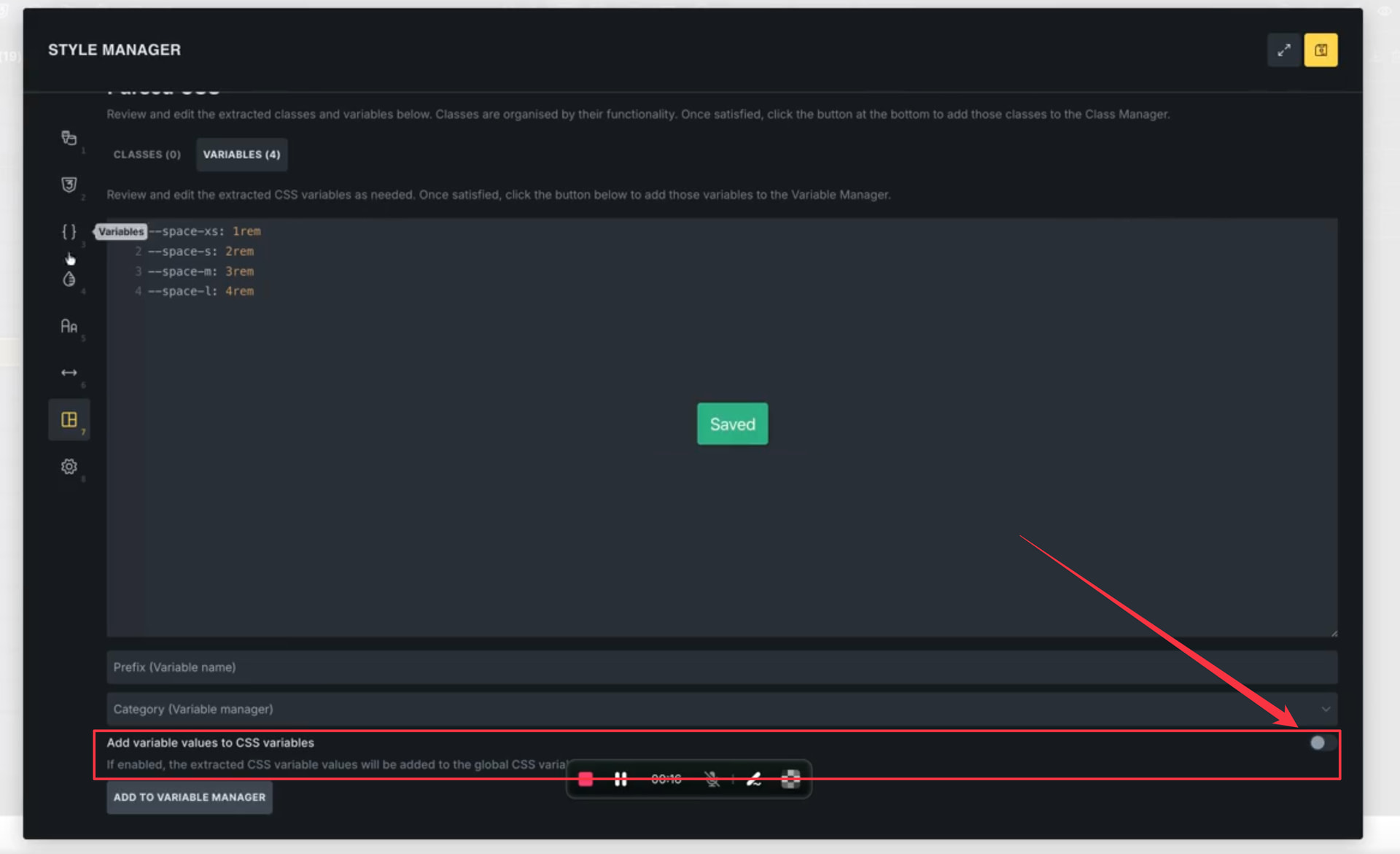Image resolution: width=1400 pixels, height=854 pixels.
Task: Click Add to Variable Manager button
Action: point(190,797)
